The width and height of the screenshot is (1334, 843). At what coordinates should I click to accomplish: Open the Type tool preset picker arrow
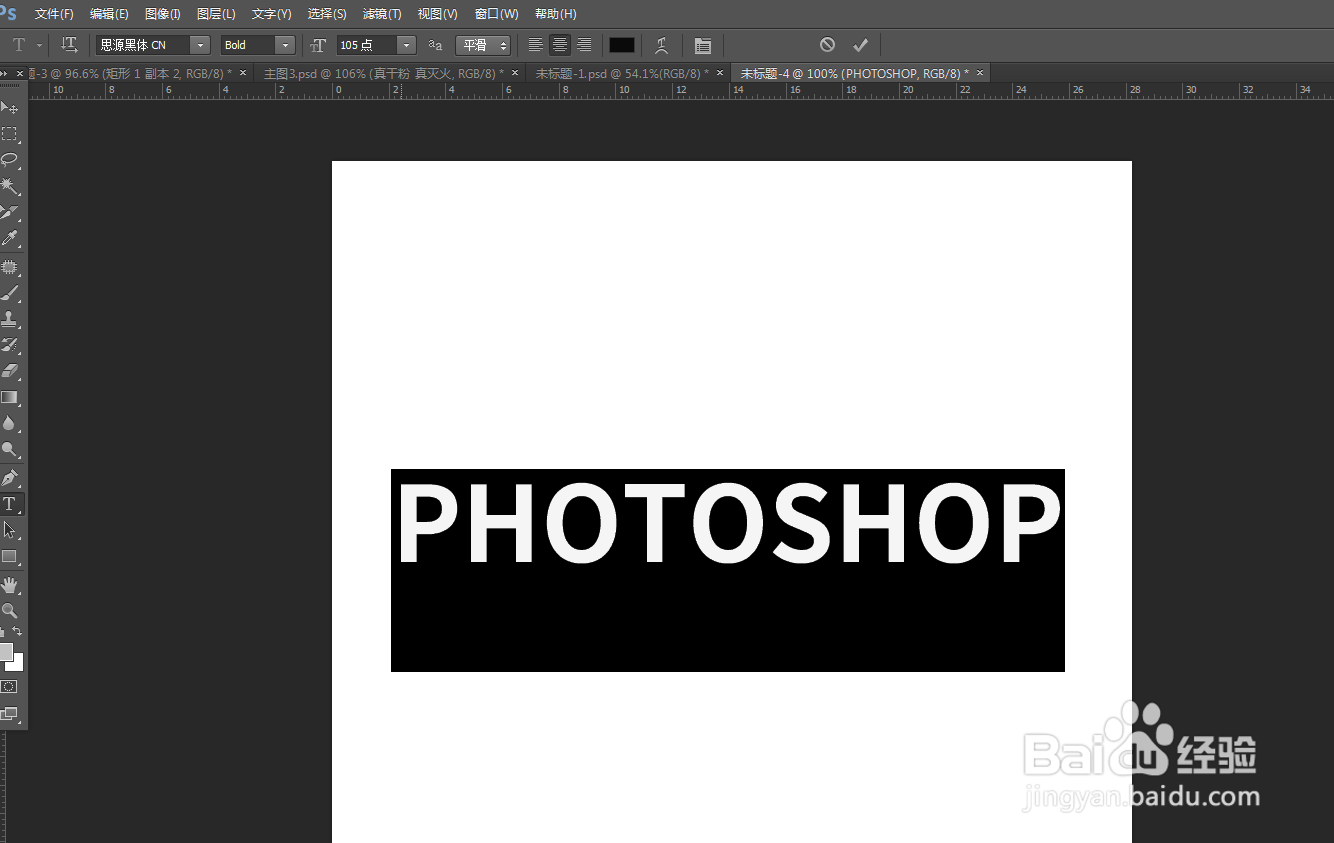pyautogui.click(x=39, y=45)
